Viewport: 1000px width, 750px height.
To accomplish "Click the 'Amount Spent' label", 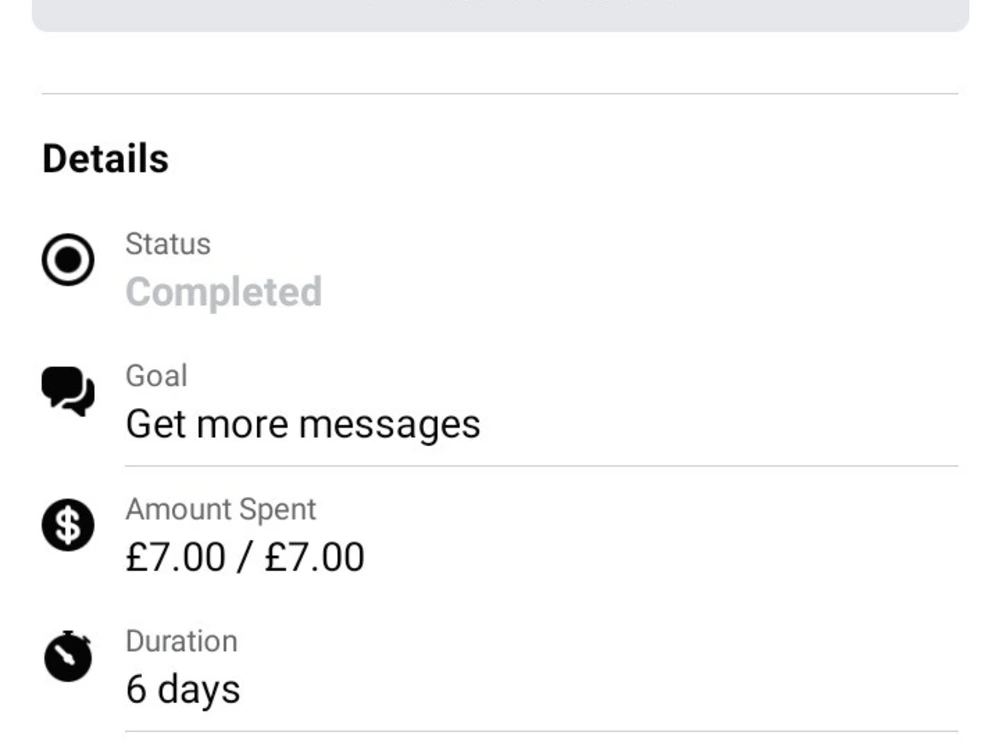I will point(221,509).
